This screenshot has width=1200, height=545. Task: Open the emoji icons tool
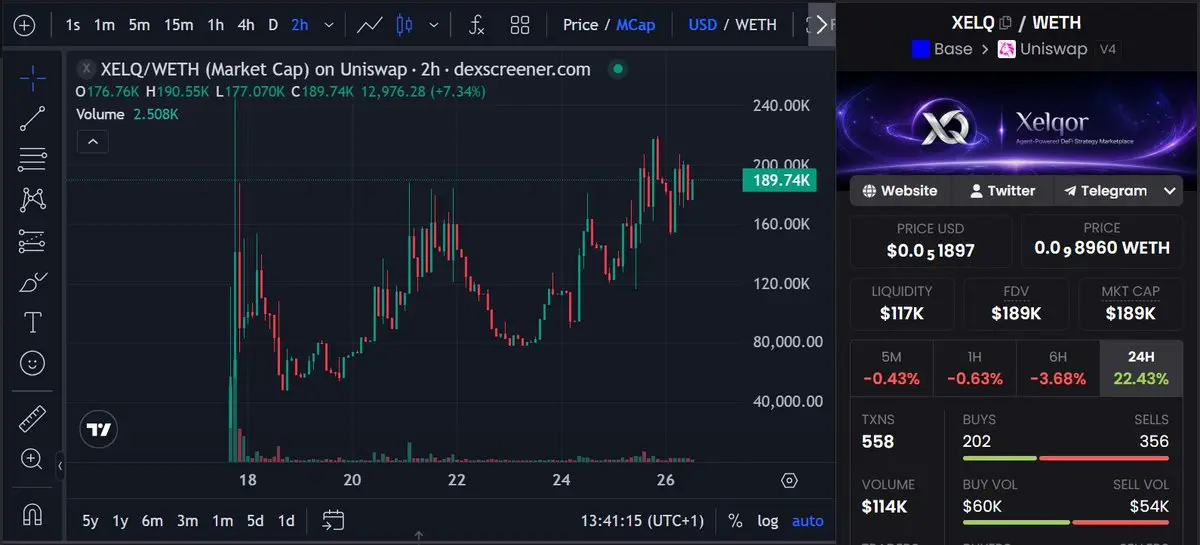tap(32, 362)
